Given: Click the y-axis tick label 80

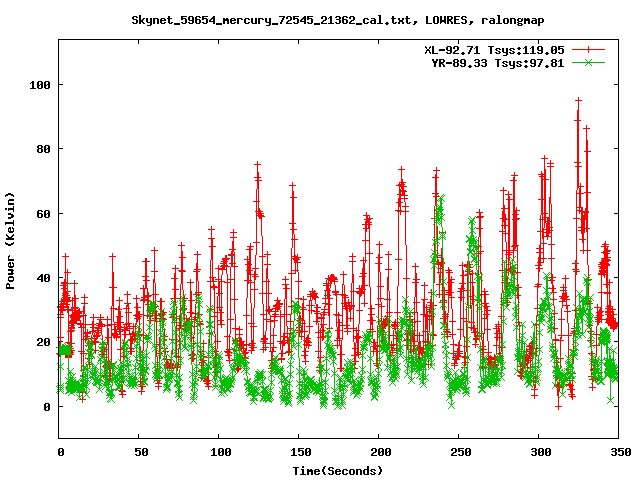Looking at the screenshot, I should coord(44,149).
